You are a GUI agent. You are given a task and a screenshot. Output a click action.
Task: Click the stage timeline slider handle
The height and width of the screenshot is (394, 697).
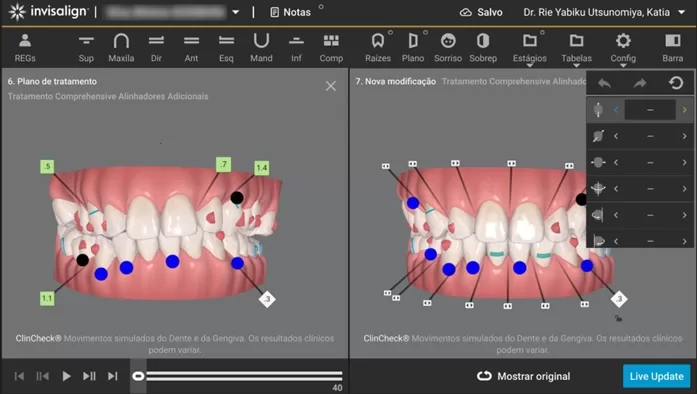point(138,376)
